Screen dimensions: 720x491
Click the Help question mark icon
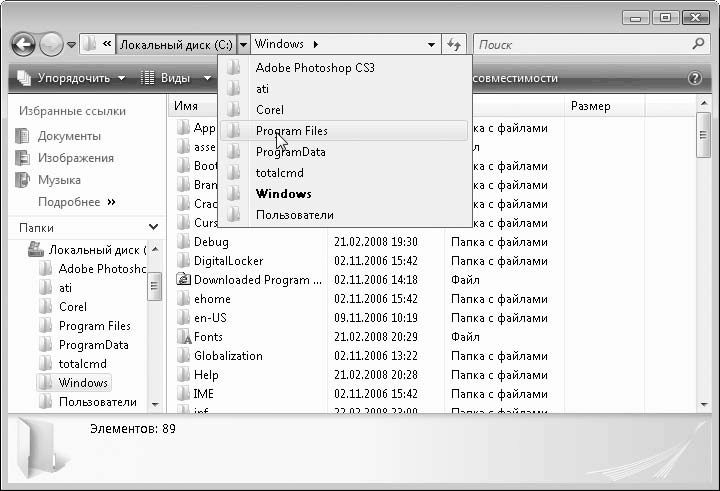click(695, 78)
